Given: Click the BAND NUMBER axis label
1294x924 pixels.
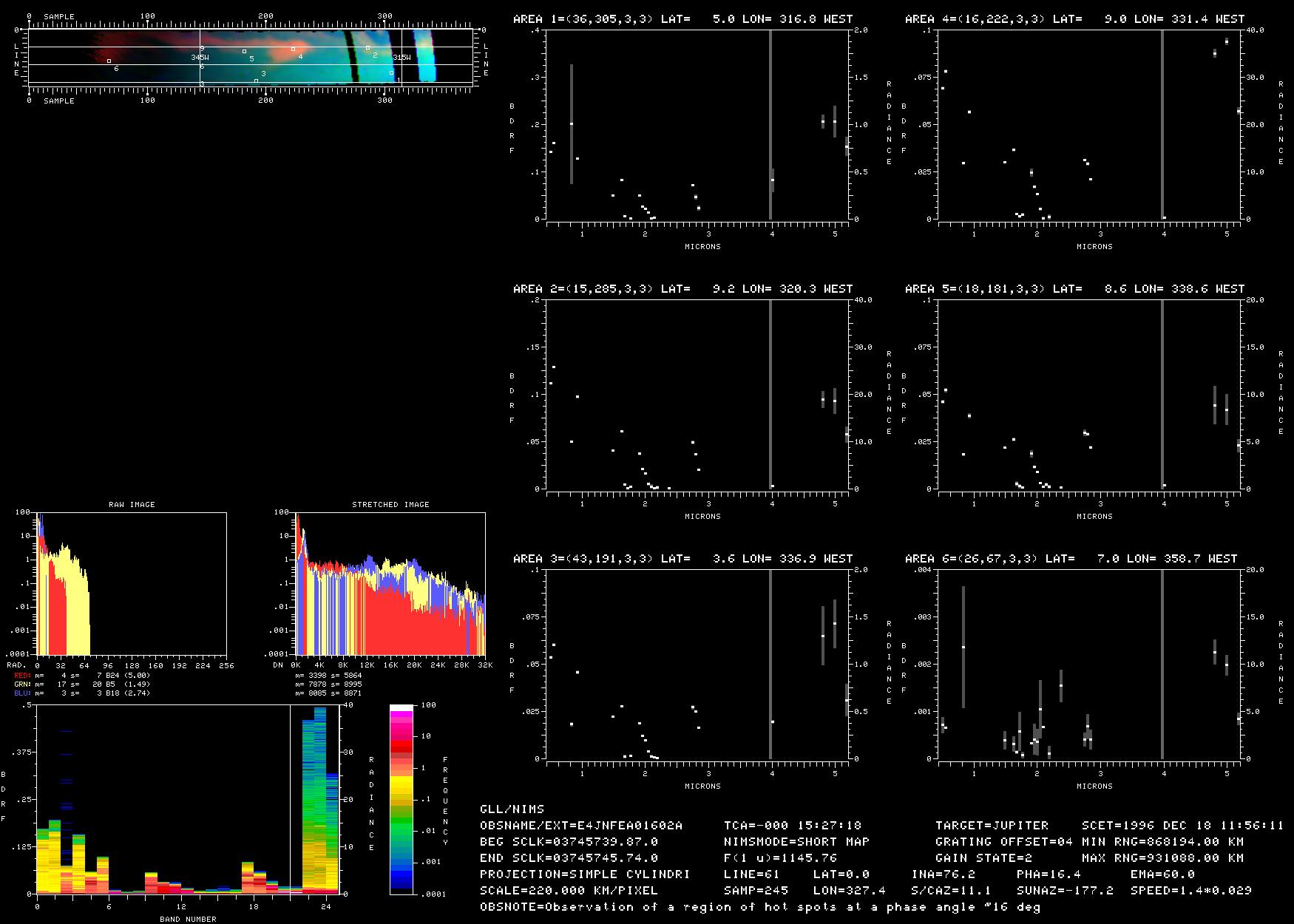Looking at the screenshot, I should click(x=188, y=920).
